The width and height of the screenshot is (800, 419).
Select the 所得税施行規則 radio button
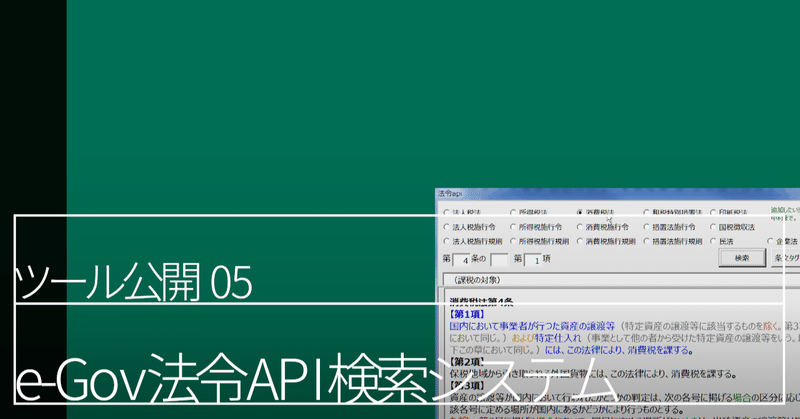[x=513, y=241]
